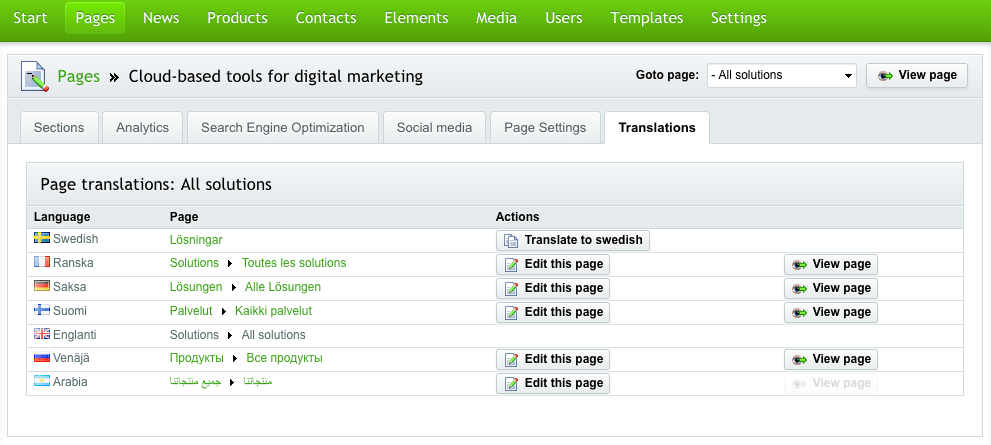Select the Page Settings tab
Image resolution: width=991 pixels, height=445 pixels.
(x=545, y=128)
